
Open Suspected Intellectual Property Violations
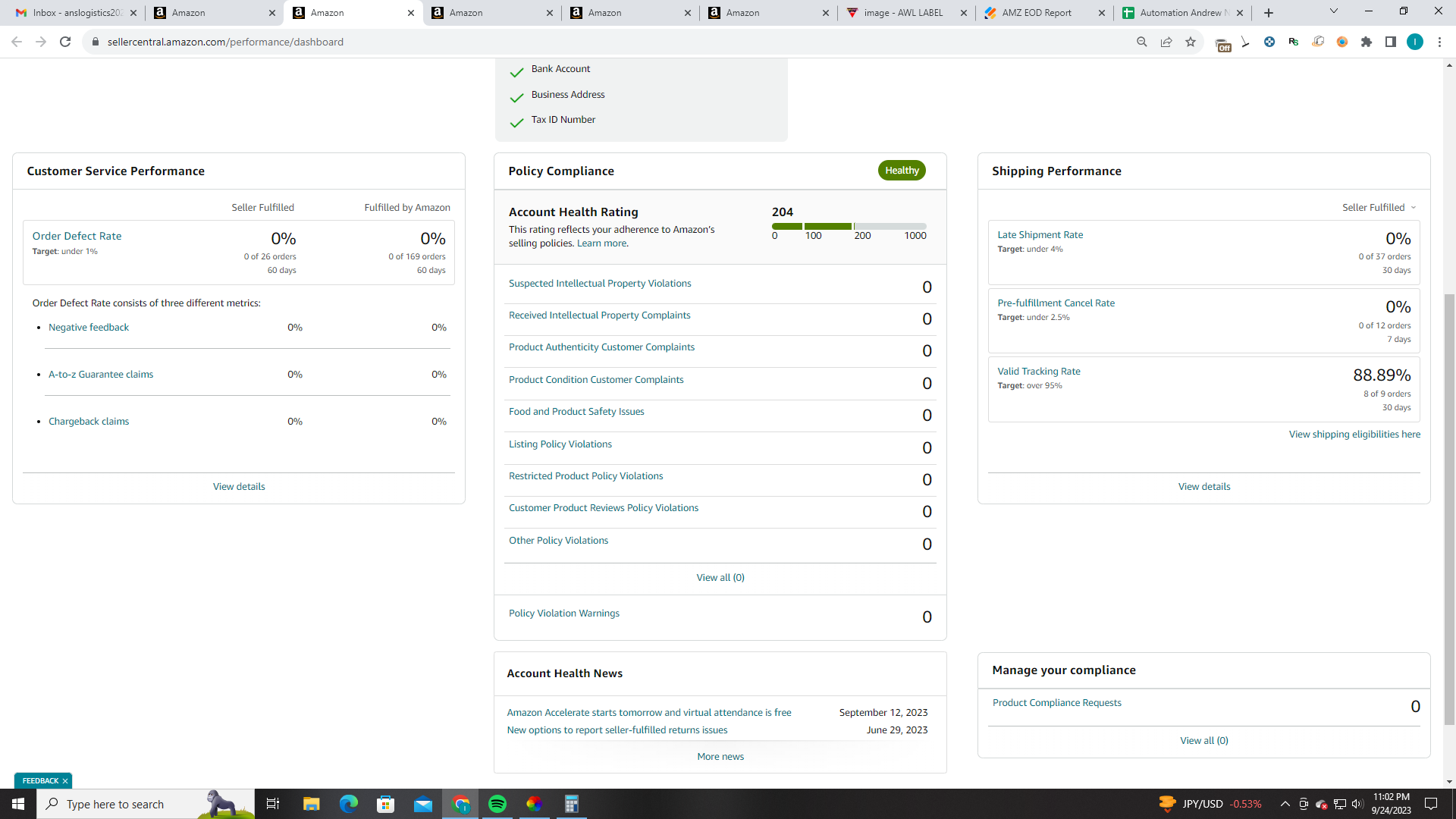coord(600,283)
